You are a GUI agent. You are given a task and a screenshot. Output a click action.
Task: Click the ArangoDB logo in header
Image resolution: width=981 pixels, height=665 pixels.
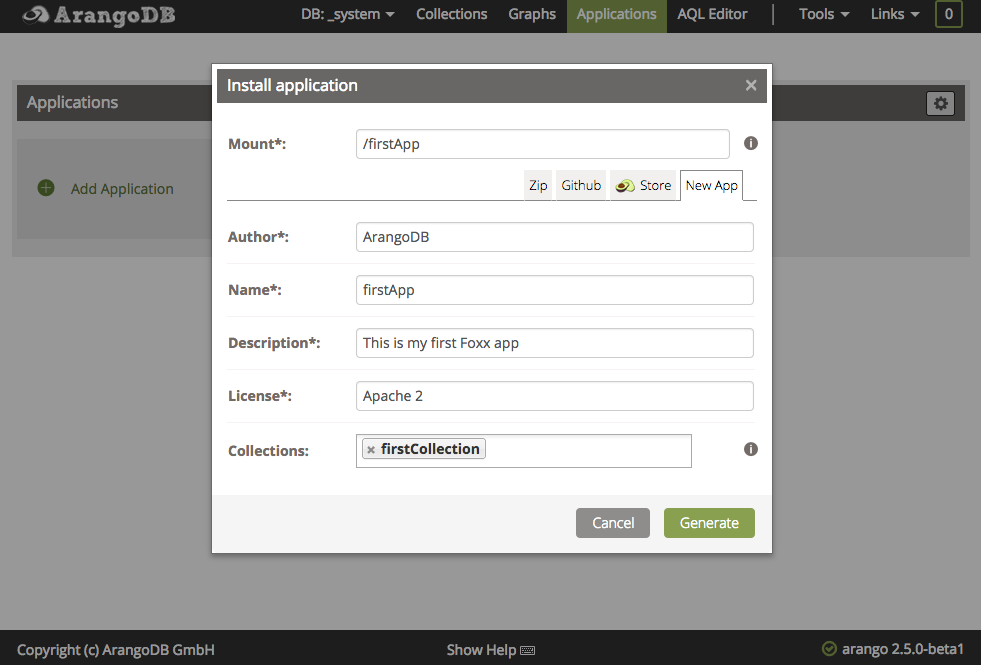click(x=98, y=15)
